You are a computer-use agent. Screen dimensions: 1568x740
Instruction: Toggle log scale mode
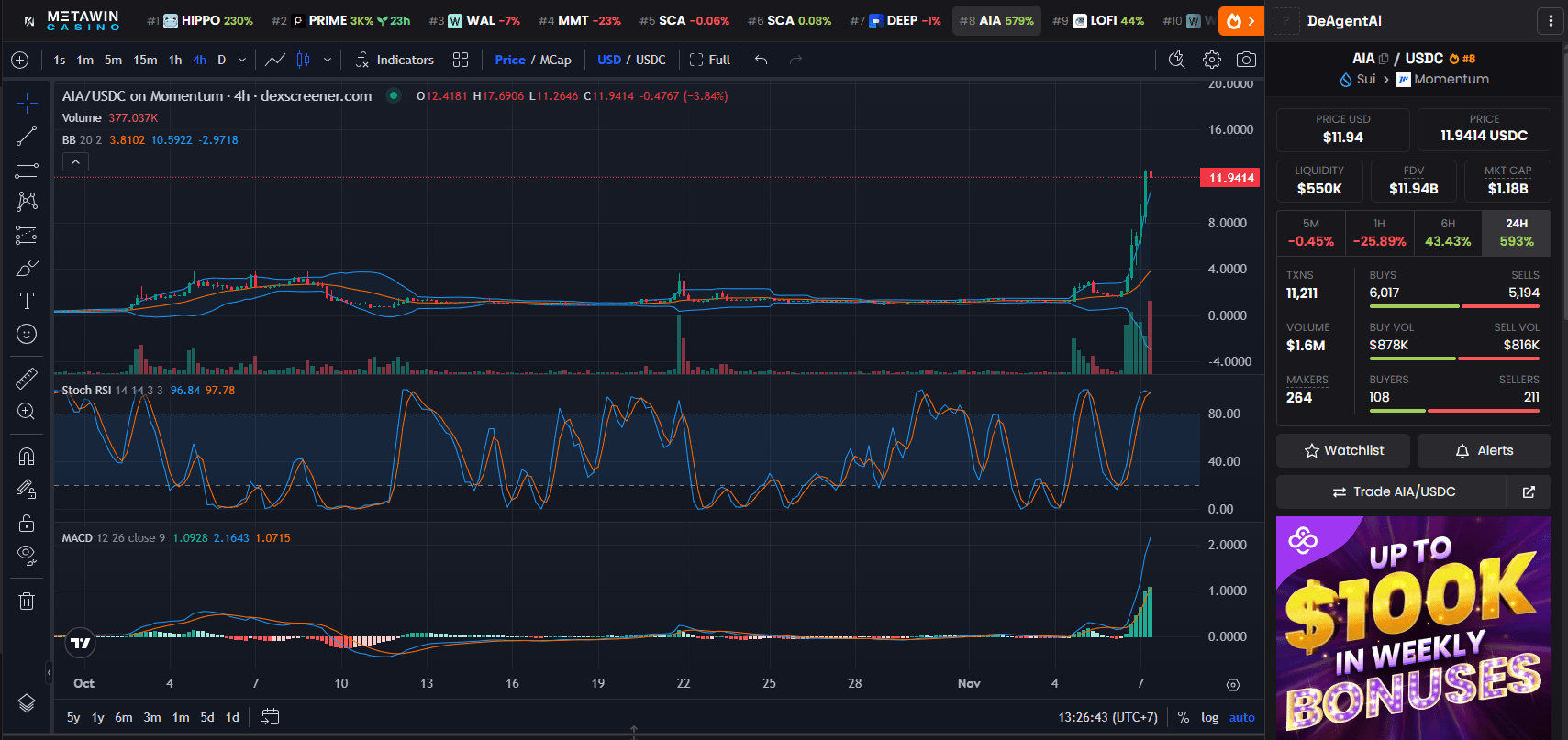point(1210,718)
